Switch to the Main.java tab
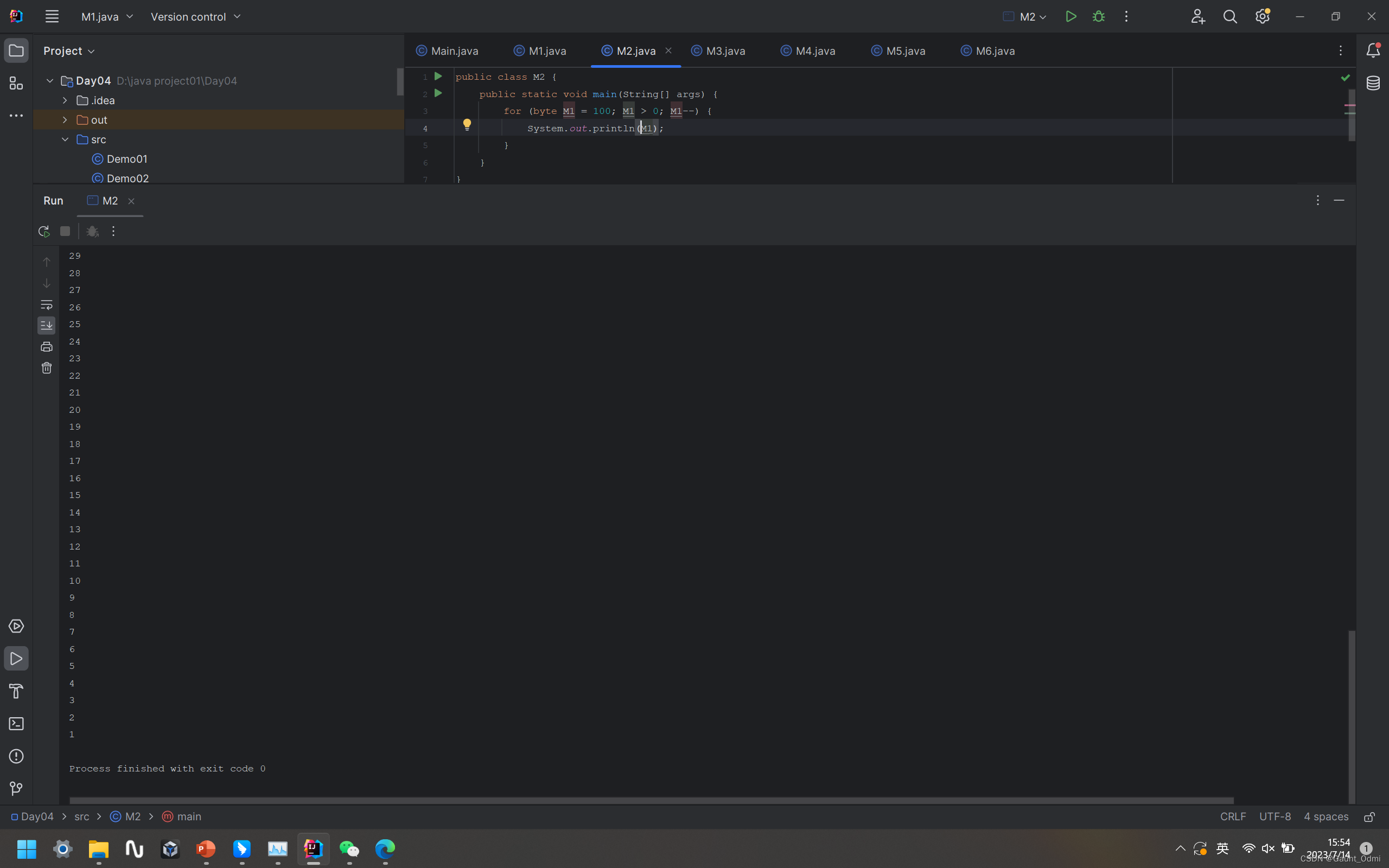The width and height of the screenshot is (1389, 868). point(447,50)
